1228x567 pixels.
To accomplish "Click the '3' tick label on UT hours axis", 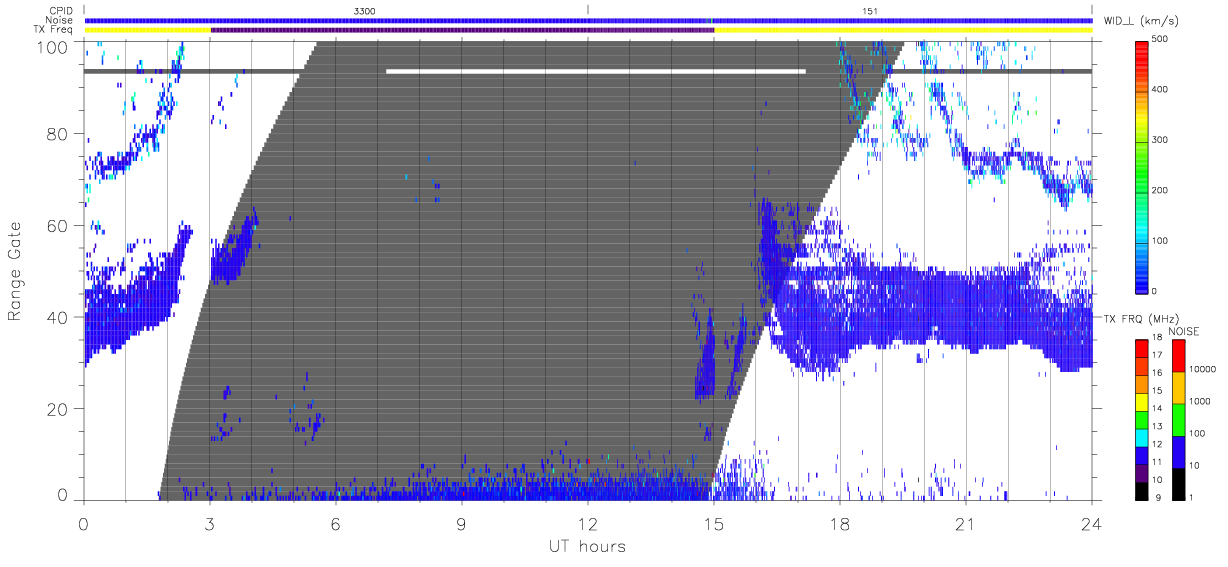I will pyautogui.click(x=209, y=523).
